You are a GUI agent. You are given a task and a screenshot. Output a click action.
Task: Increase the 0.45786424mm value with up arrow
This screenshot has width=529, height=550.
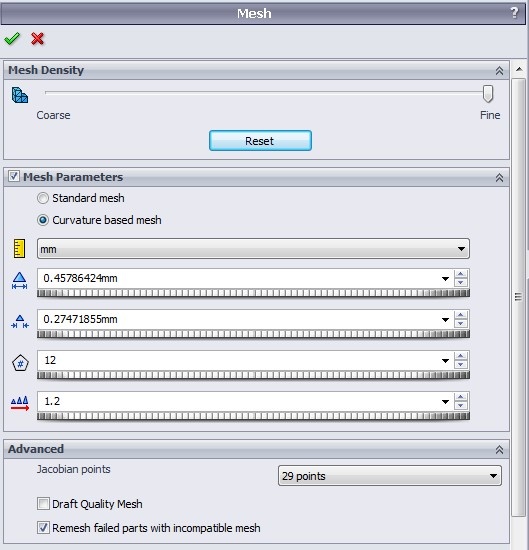click(x=461, y=274)
